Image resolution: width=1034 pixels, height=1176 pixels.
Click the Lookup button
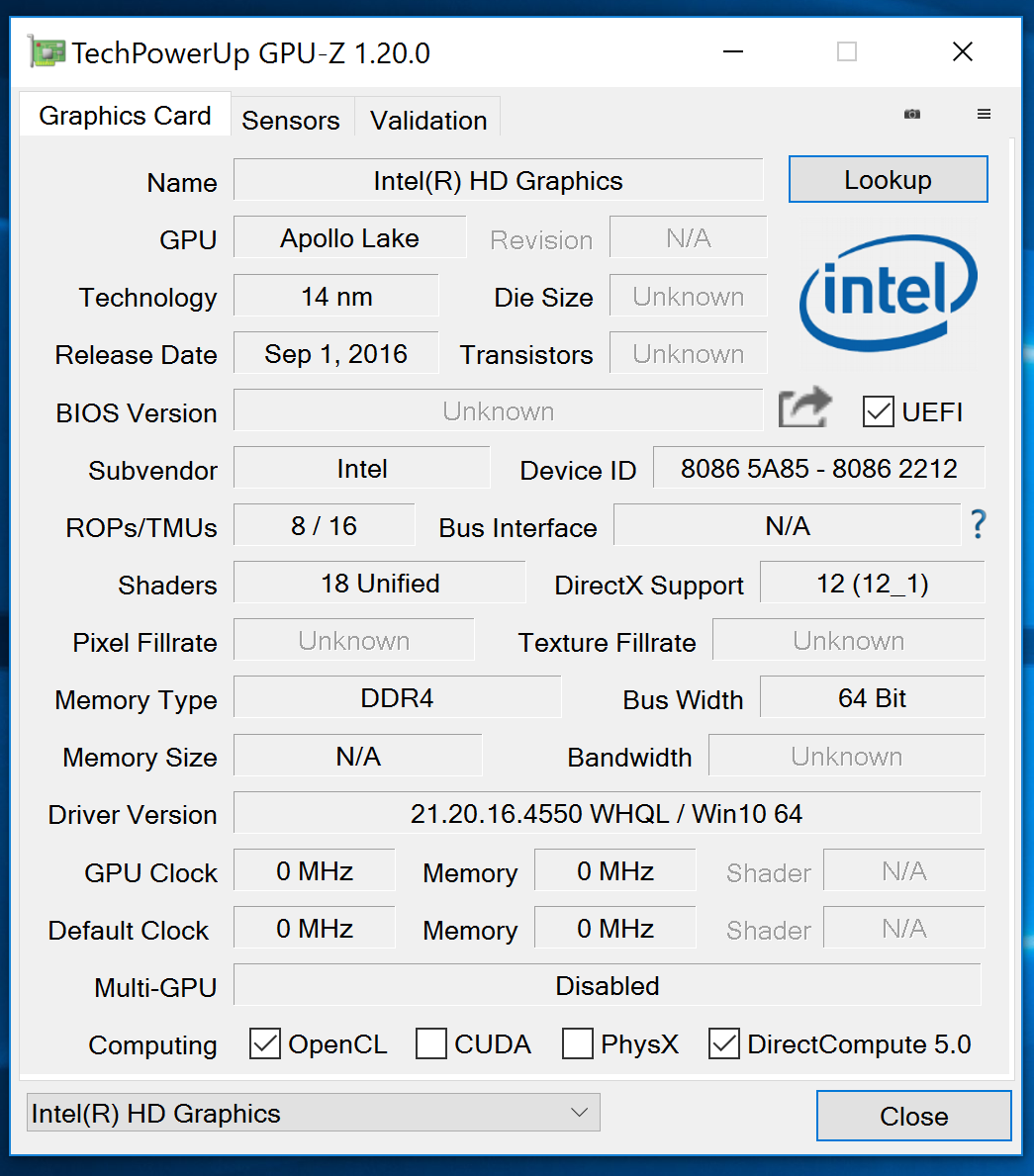(888, 179)
